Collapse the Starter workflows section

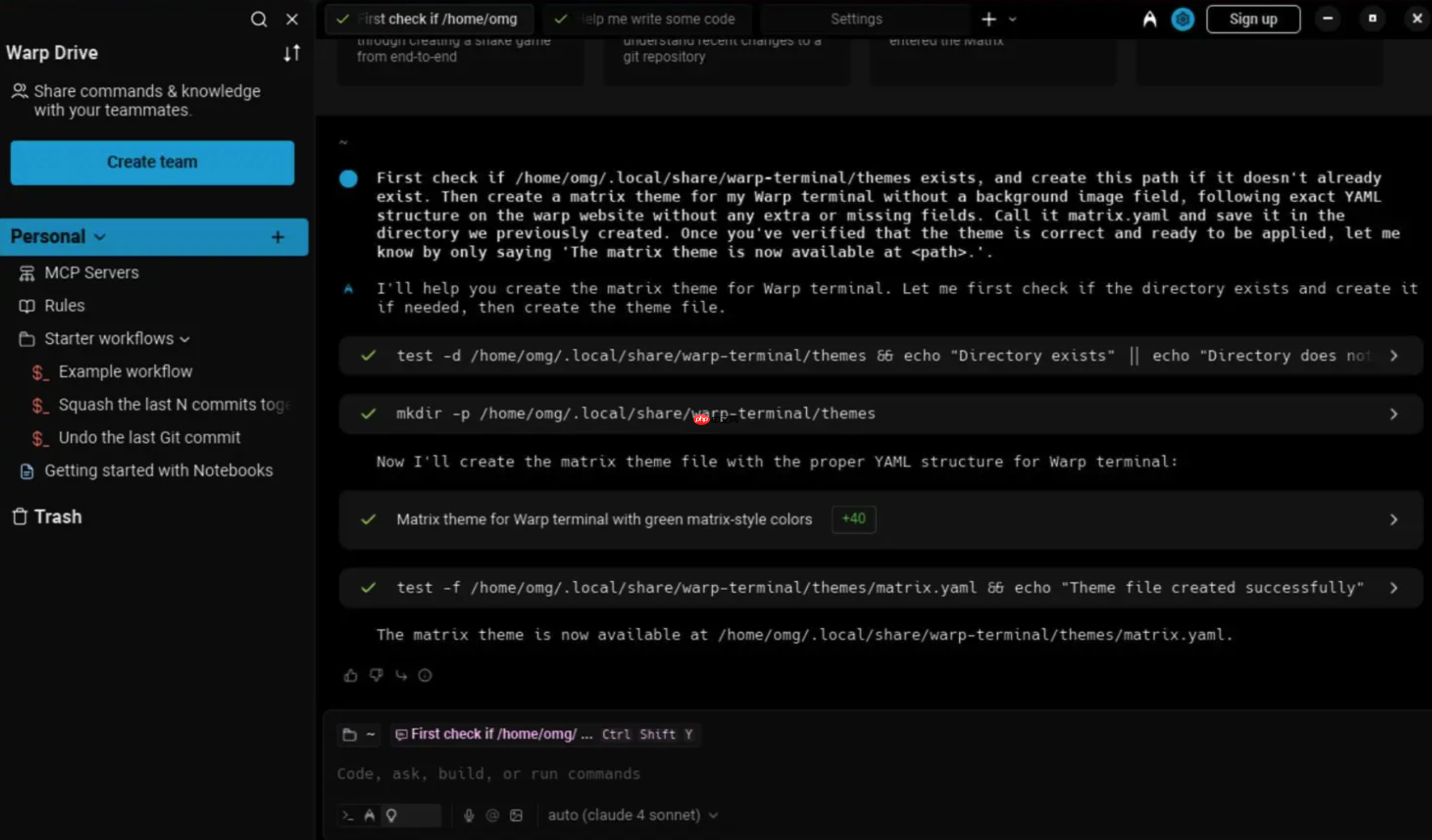pyautogui.click(x=184, y=338)
